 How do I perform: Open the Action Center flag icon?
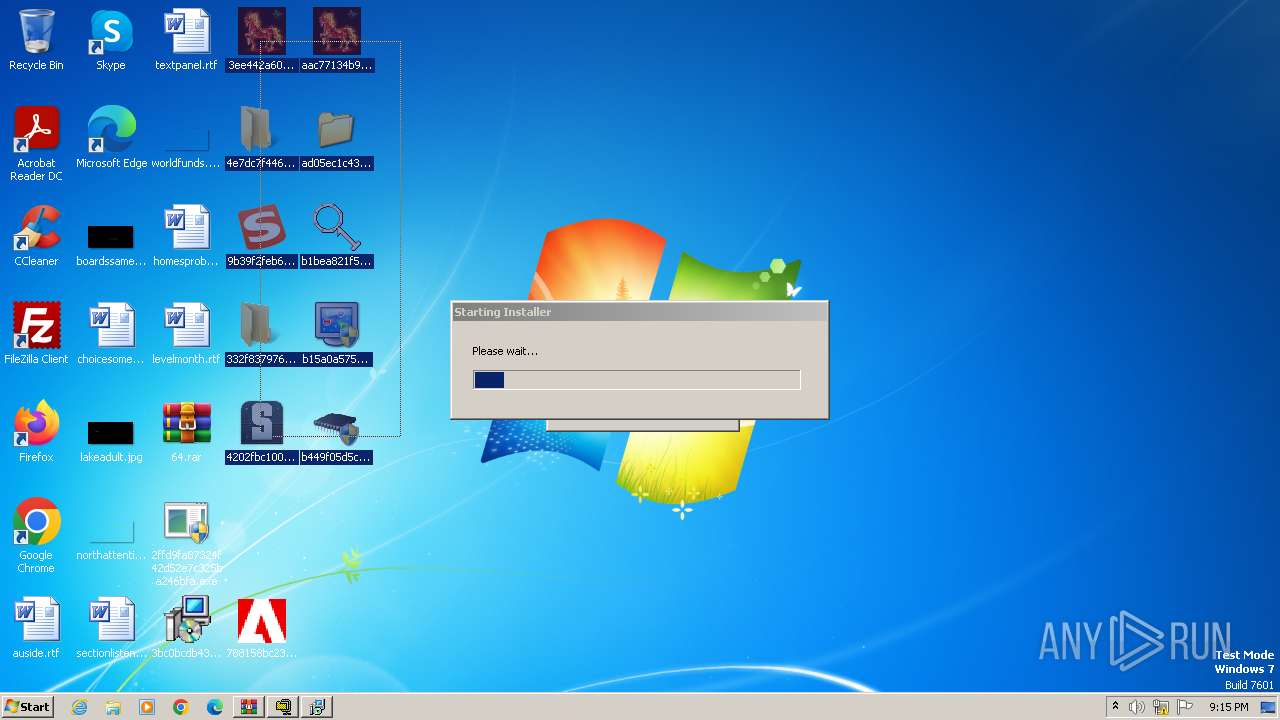(1185, 707)
